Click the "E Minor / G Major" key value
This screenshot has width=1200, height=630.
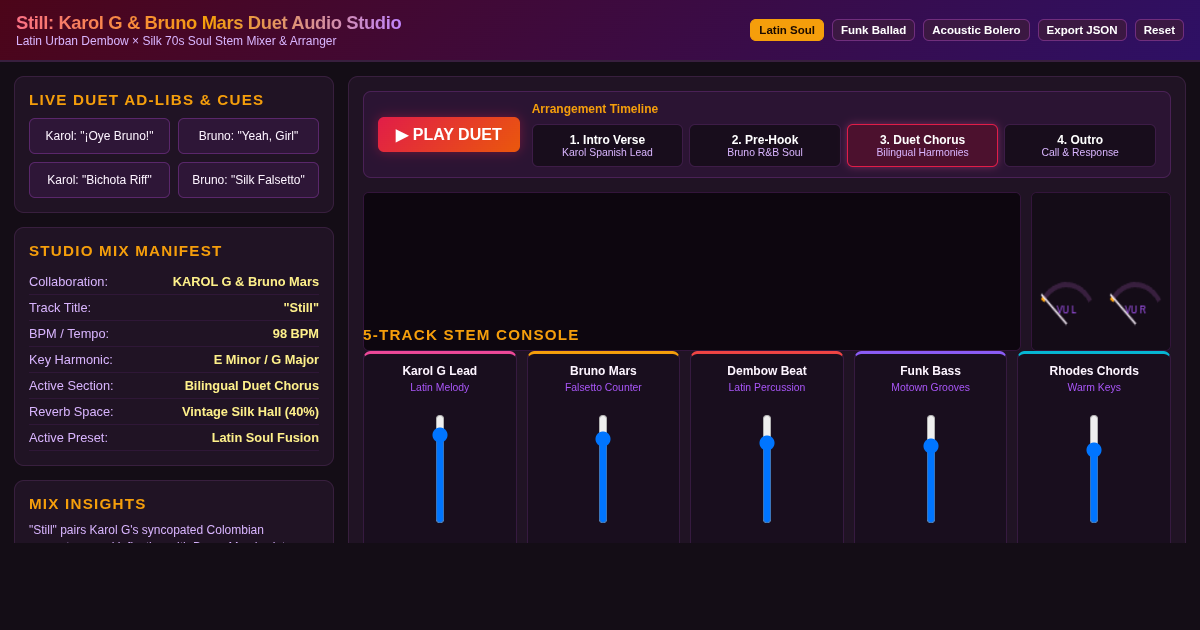click(x=266, y=359)
